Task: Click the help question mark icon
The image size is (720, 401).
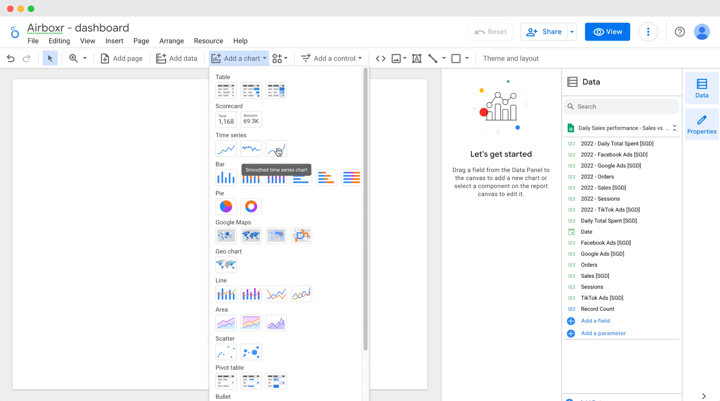Action: click(x=680, y=32)
